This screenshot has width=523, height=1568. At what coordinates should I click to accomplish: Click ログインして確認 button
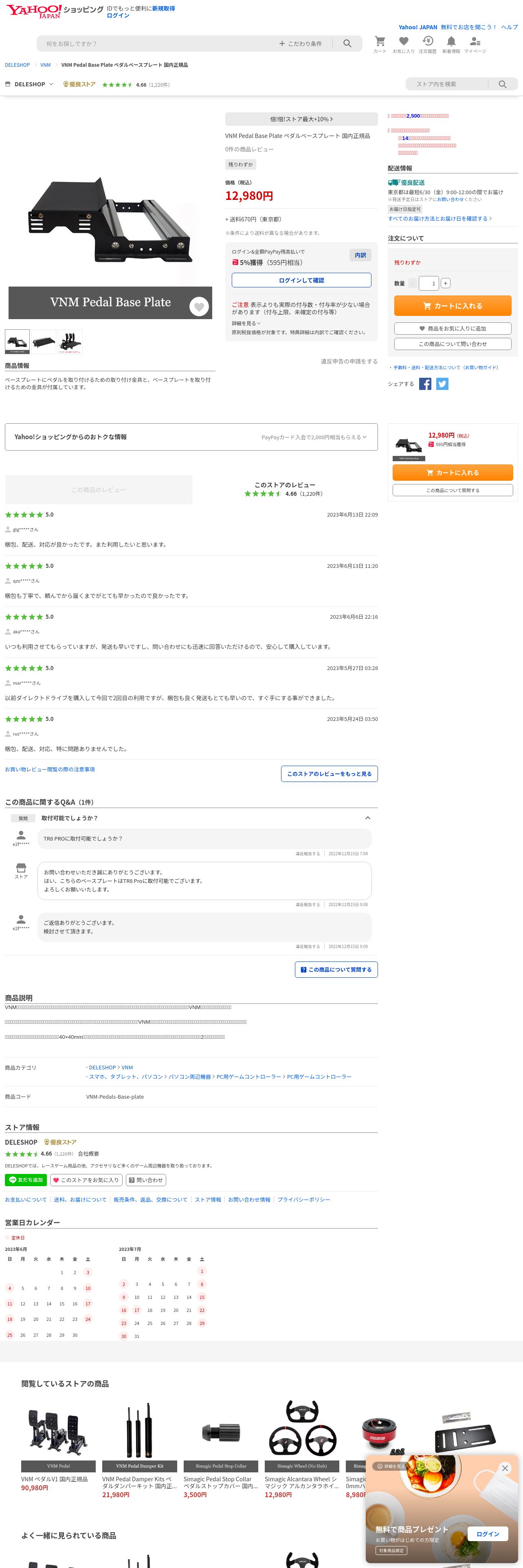[301, 280]
